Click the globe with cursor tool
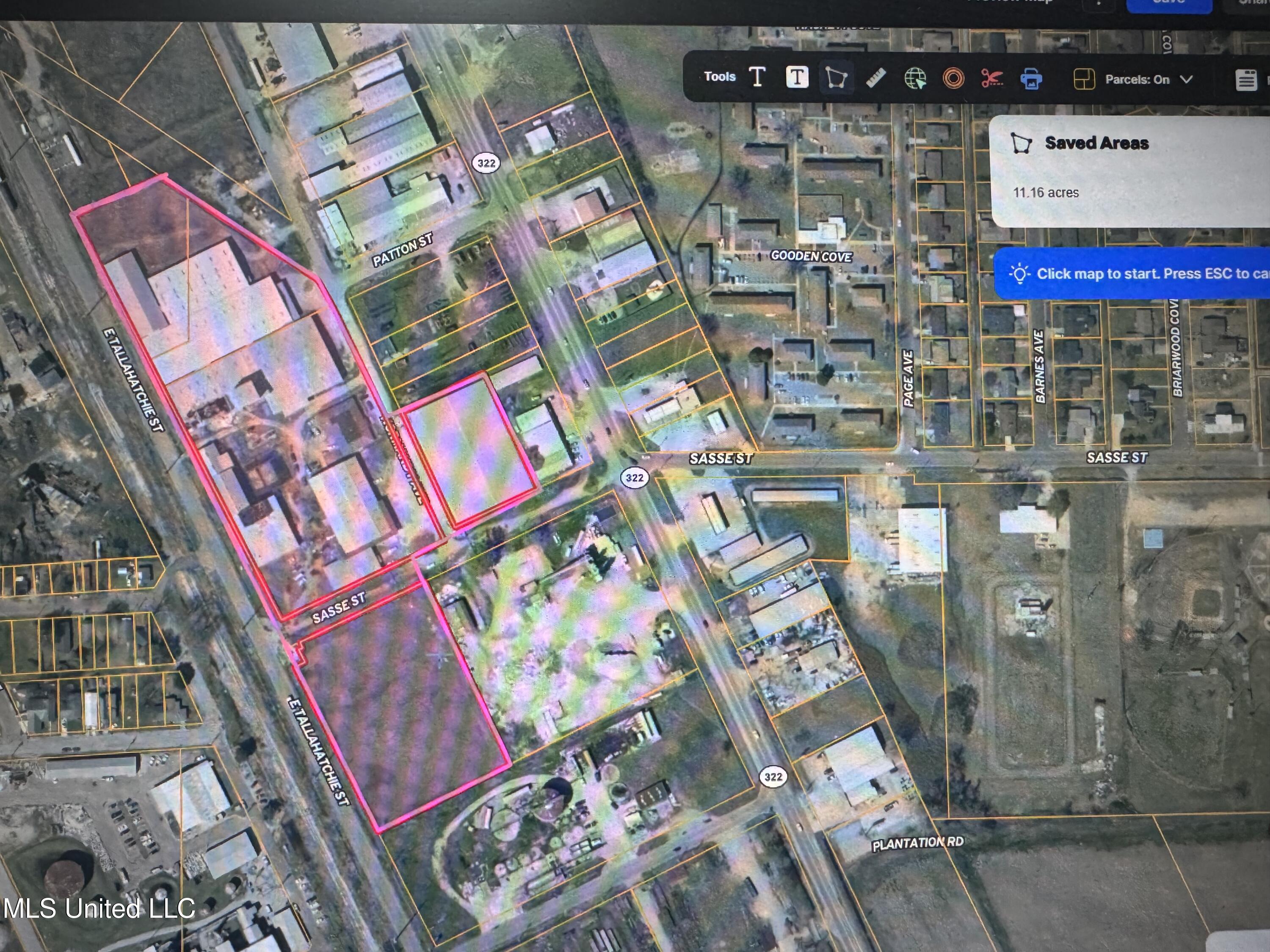The height and width of the screenshot is (952, 1270). (915, 79)
